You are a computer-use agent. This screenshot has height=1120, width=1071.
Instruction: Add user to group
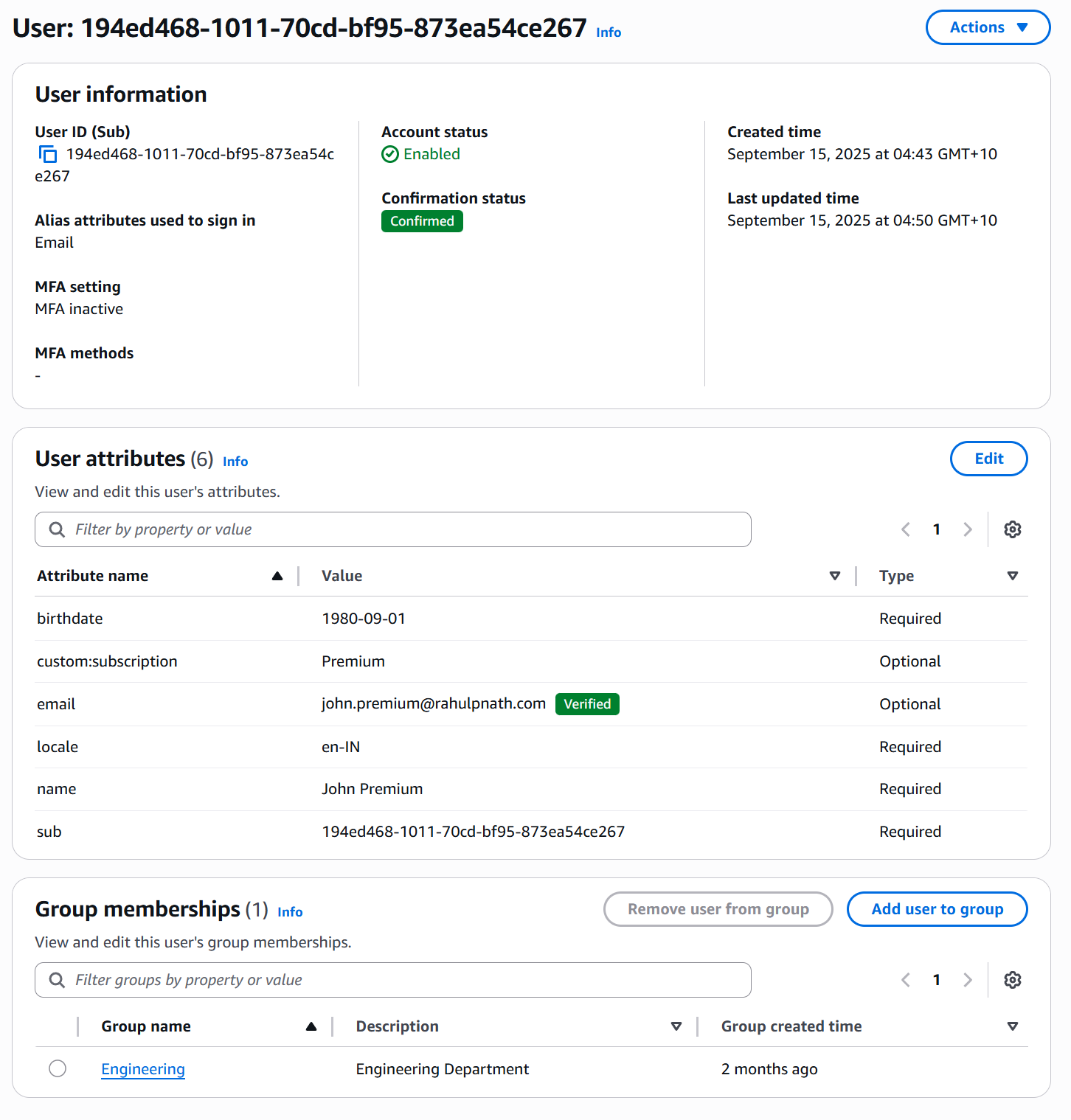937,908
